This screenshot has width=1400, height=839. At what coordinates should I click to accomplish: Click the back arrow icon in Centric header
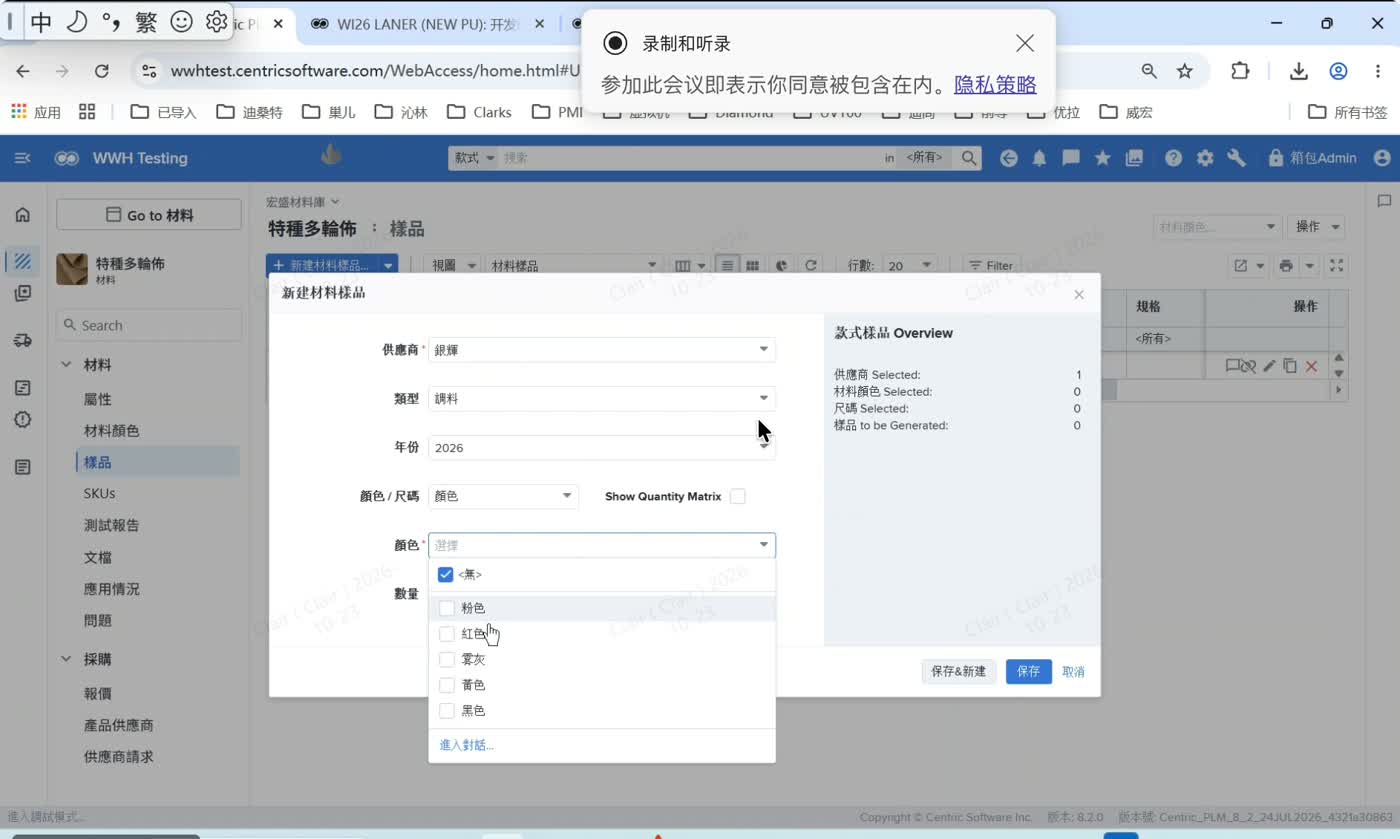[x=1009, y=158]
